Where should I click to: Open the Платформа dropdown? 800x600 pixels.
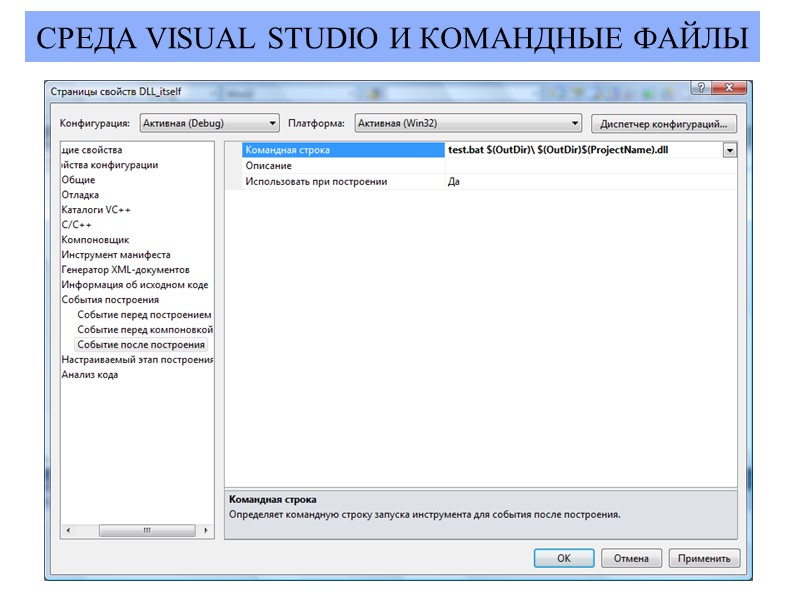click(577, 122)
